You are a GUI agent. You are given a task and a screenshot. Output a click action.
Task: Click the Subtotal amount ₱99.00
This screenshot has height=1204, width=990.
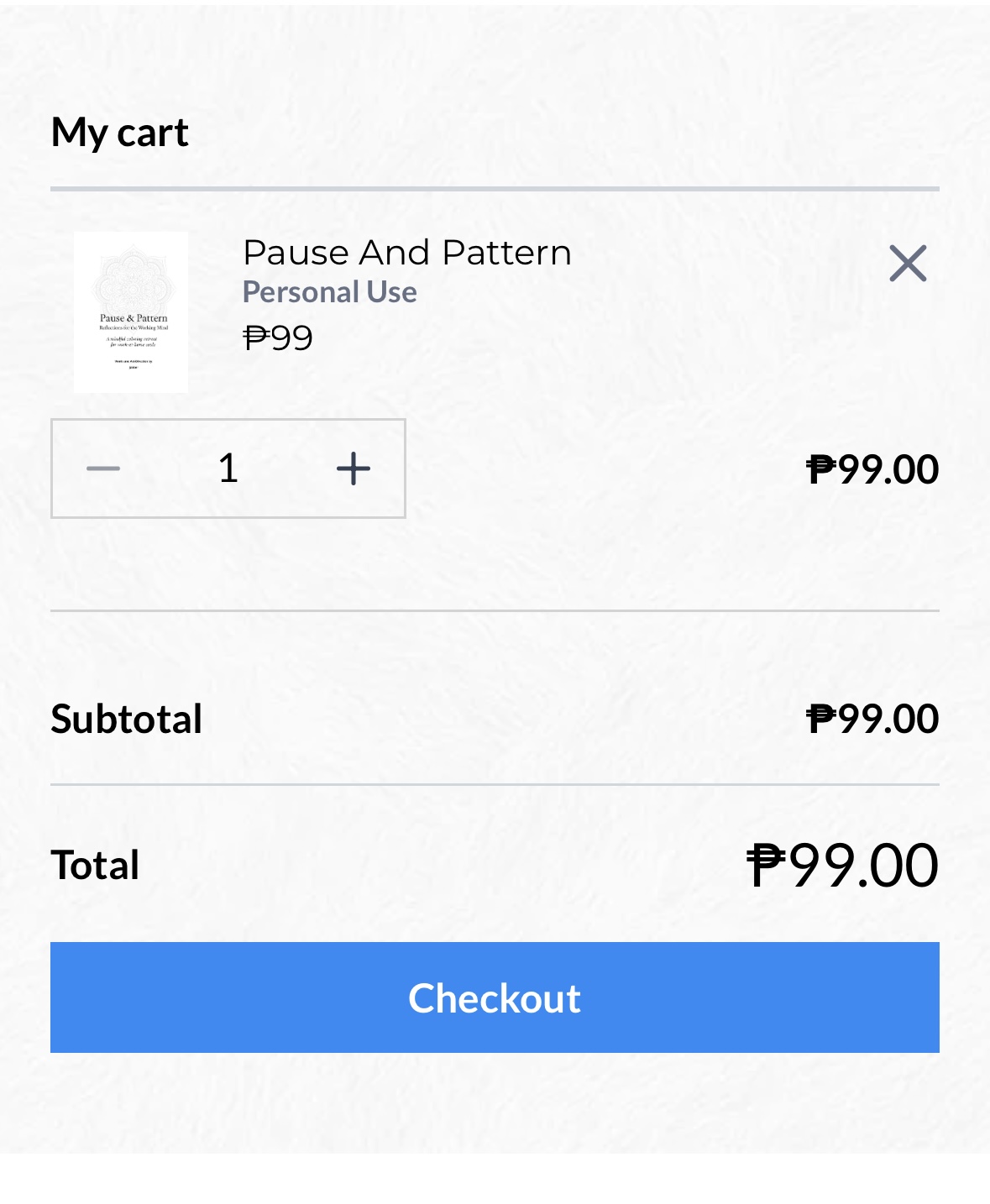[872, 719]
